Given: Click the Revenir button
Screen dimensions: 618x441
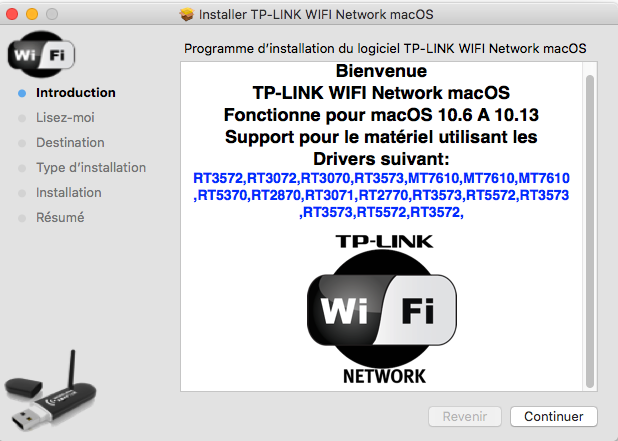Looking at the screenshot, I should click(465, 416).
